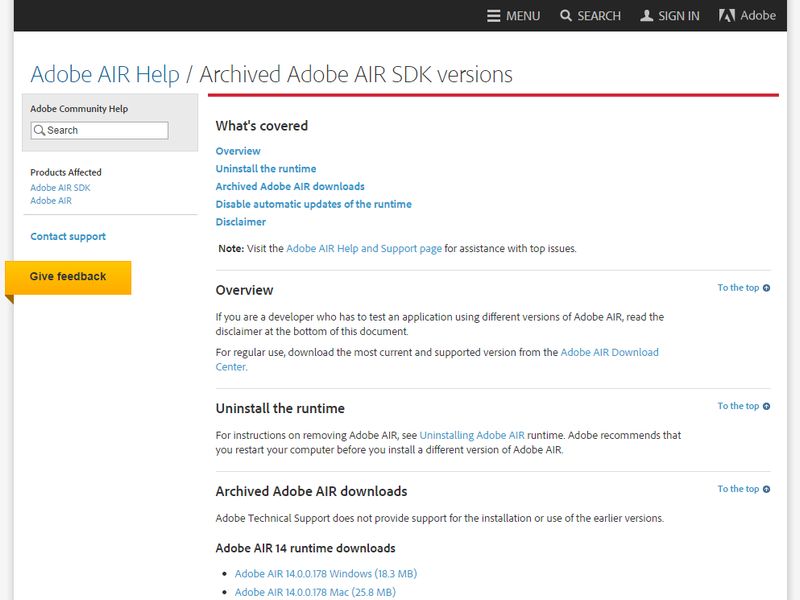Viewport: 800px width, 600px height.
Task: Open Adobe AIR under Products Affected
Action: click(x=51, y=201)
